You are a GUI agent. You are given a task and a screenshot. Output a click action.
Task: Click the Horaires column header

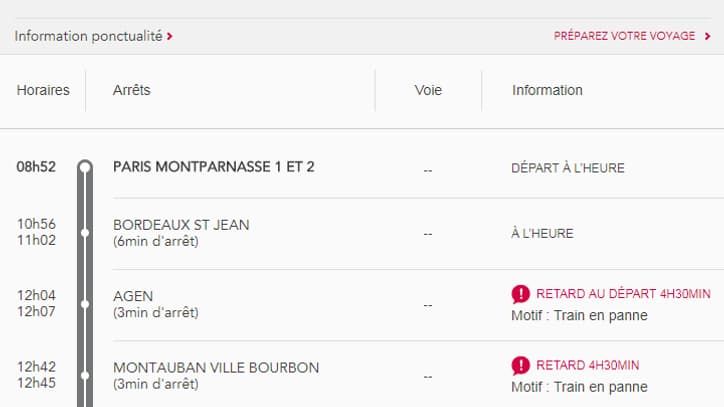pyautogui.click(x=43, y=90)
